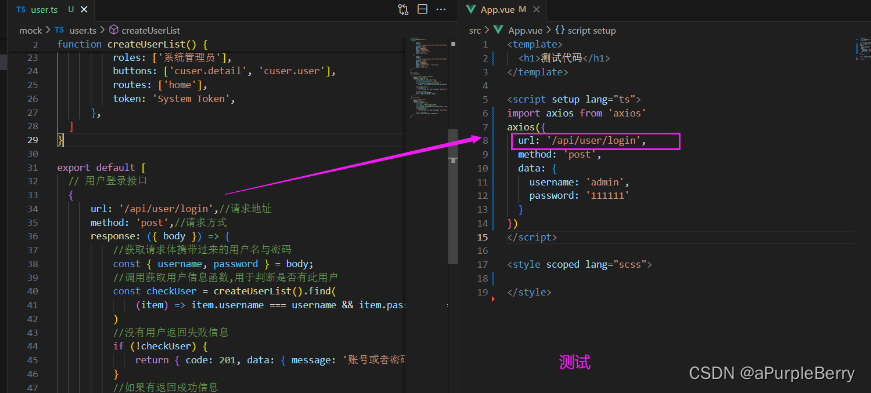Click the text 'export default ['
The height and width of the screenshot is (393, 871).
click(x=101, y=167)
